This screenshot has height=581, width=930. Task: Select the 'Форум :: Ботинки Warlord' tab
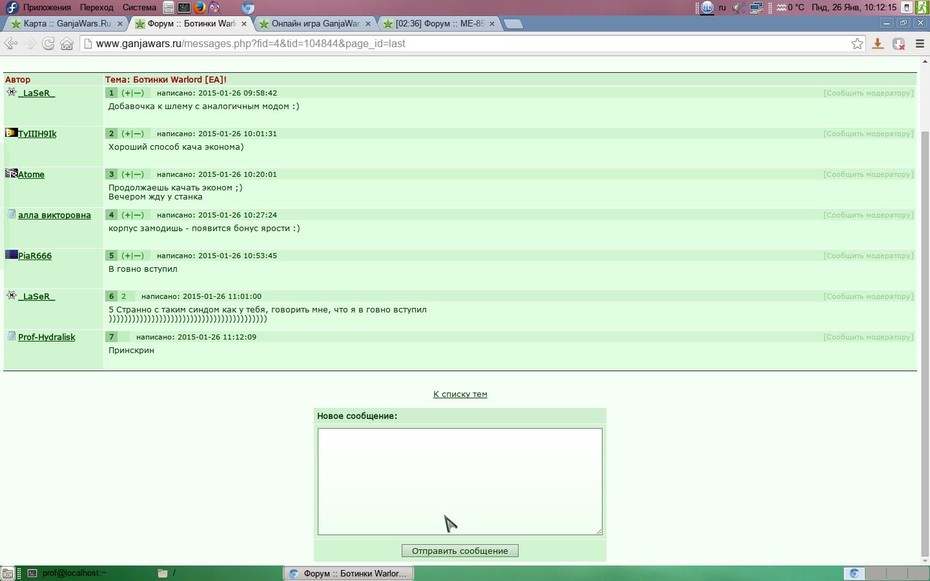190,24
